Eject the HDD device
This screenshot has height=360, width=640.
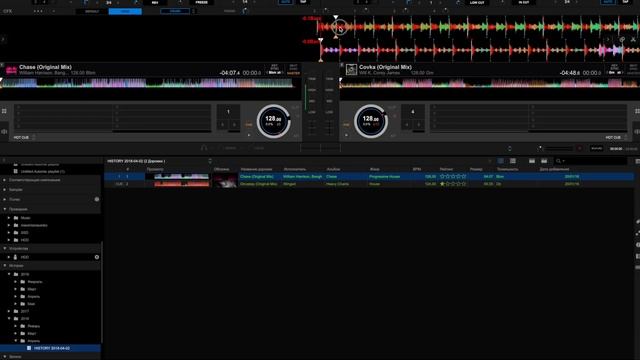[x=97, y=257]
